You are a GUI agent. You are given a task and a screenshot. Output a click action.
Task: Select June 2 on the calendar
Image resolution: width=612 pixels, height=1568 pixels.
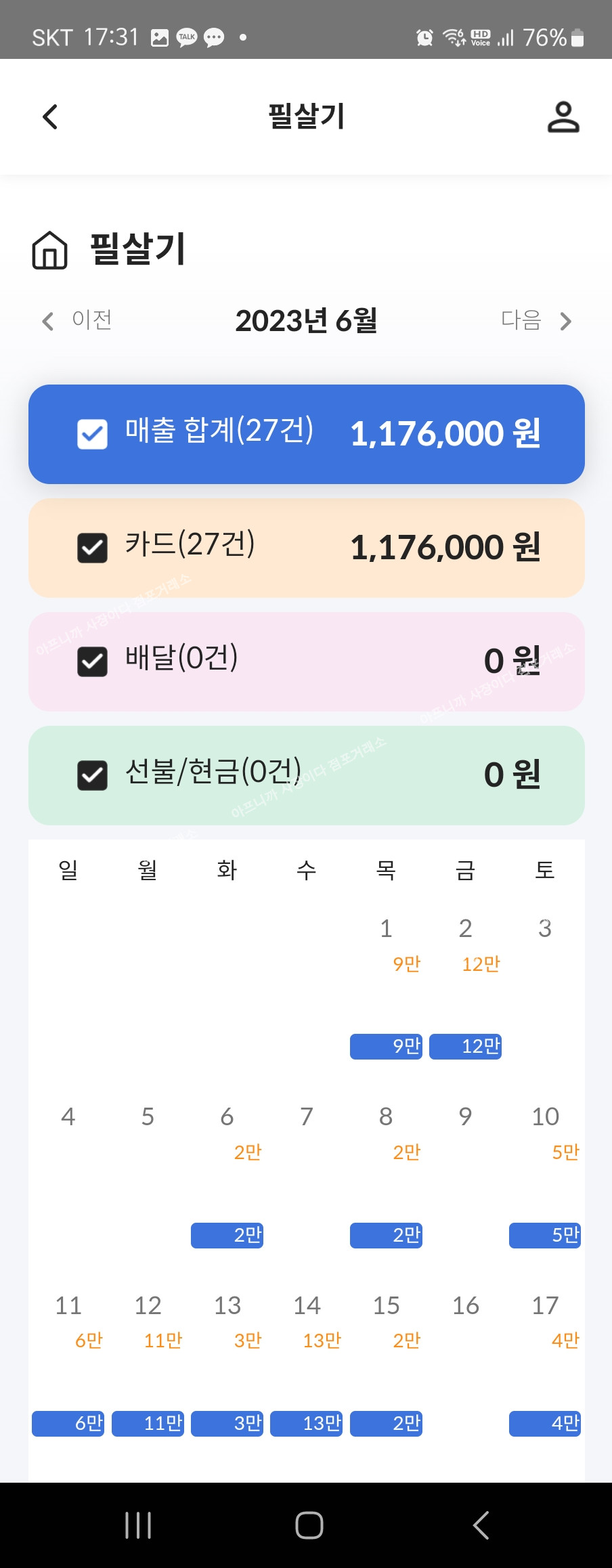coord(465,928)
